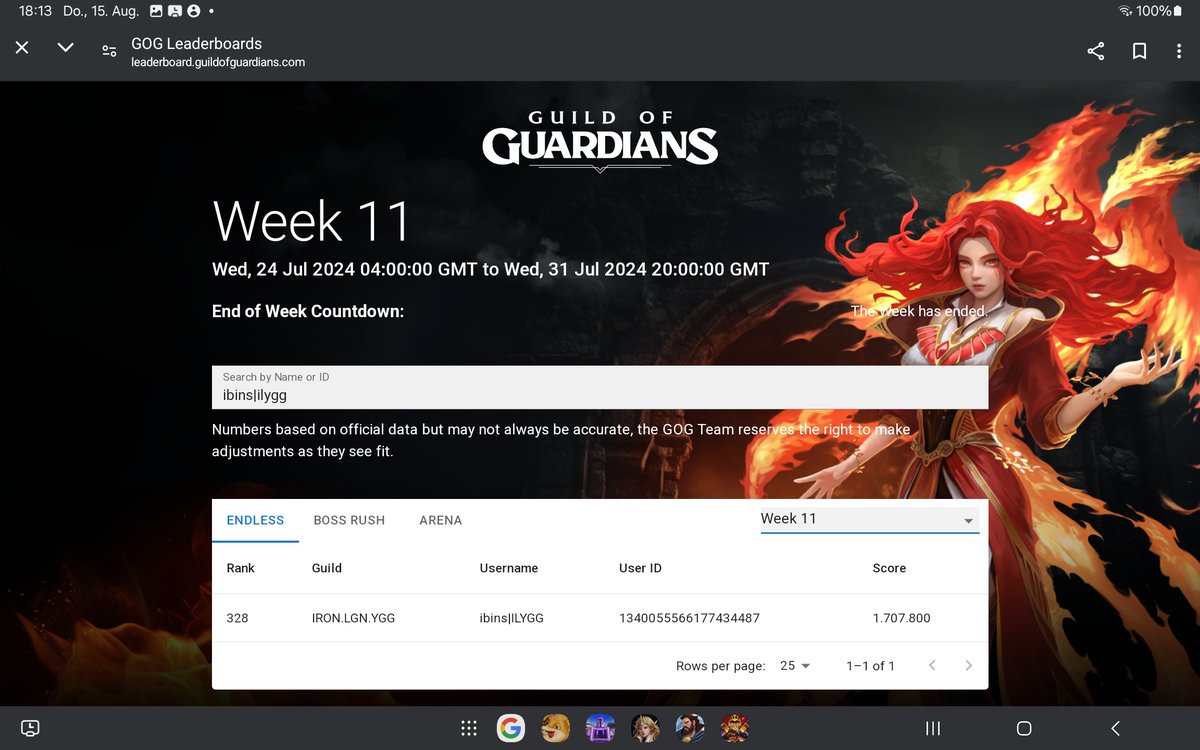Tap the share icon in the browser bar
The height and width of the screenshot is (750, 1200).
click(x=1096, y=51)
